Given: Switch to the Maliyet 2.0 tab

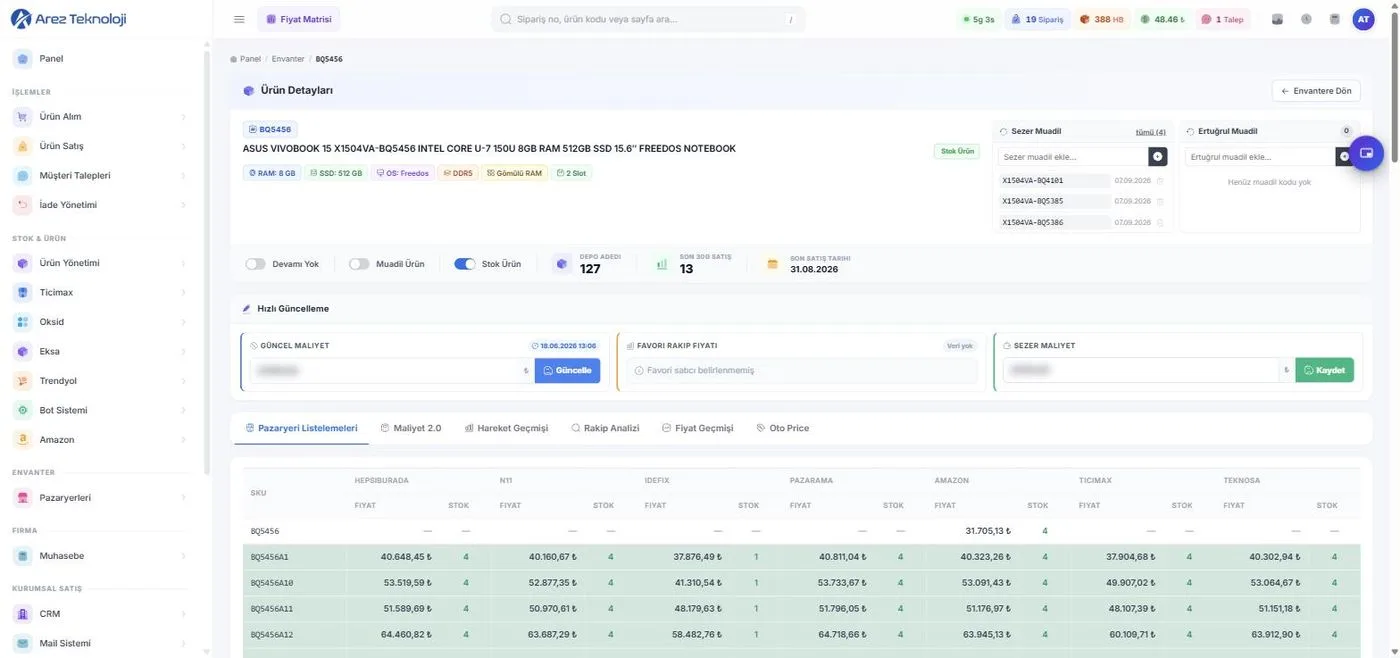Looking at the screenshot, I should point(411,428).
